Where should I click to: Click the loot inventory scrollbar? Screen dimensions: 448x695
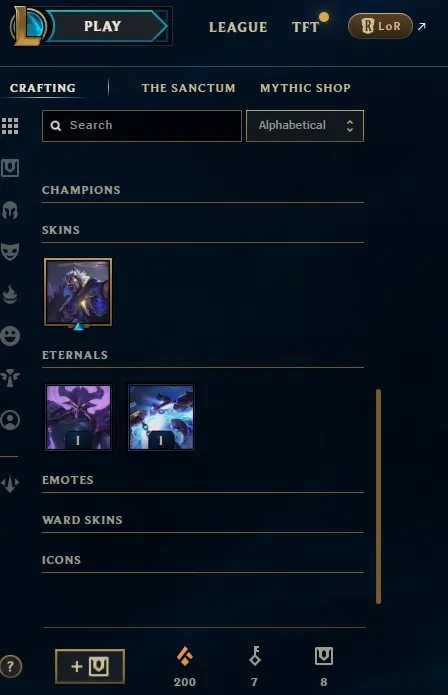[x=378, y=496]
